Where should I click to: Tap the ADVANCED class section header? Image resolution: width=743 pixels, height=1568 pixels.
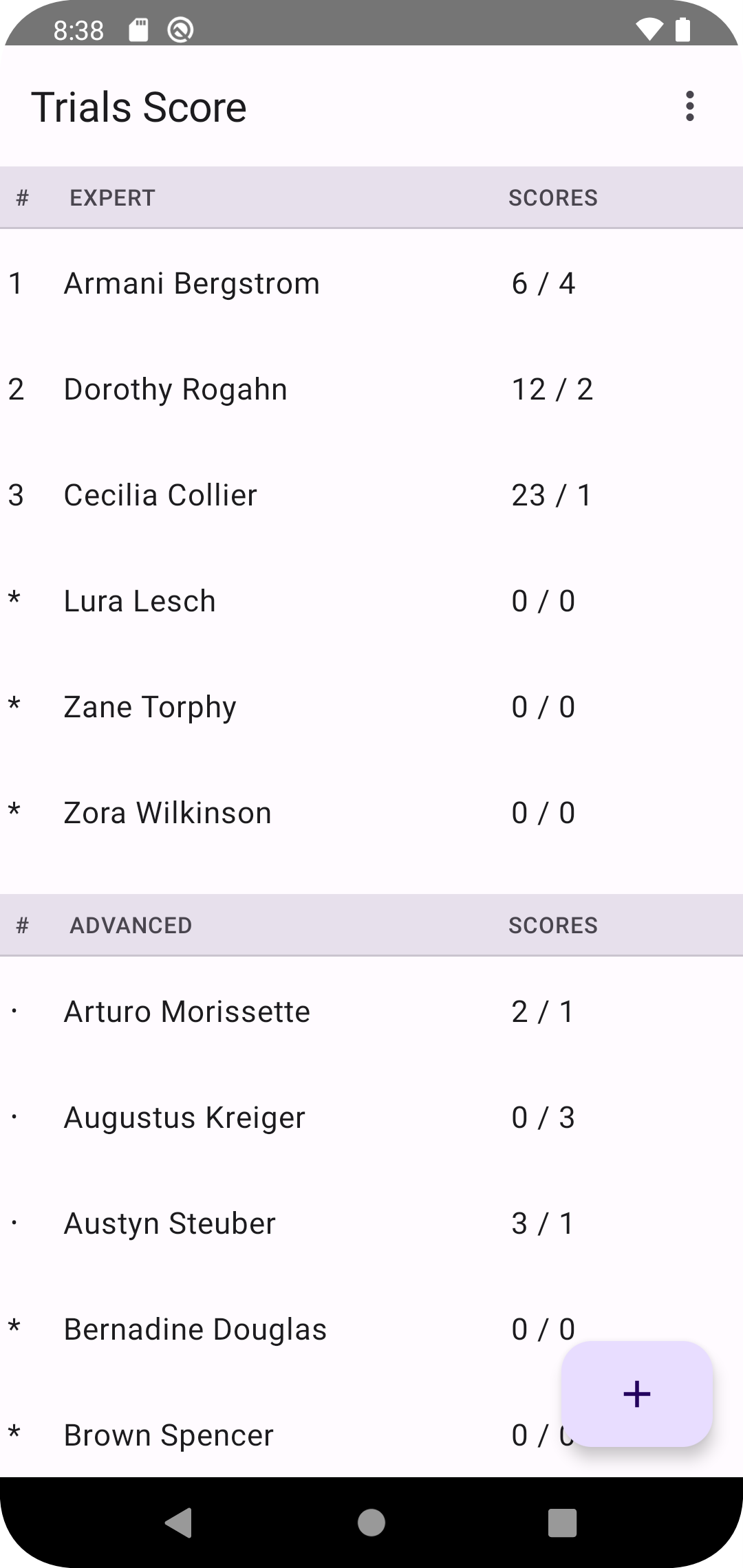point(131,926)
